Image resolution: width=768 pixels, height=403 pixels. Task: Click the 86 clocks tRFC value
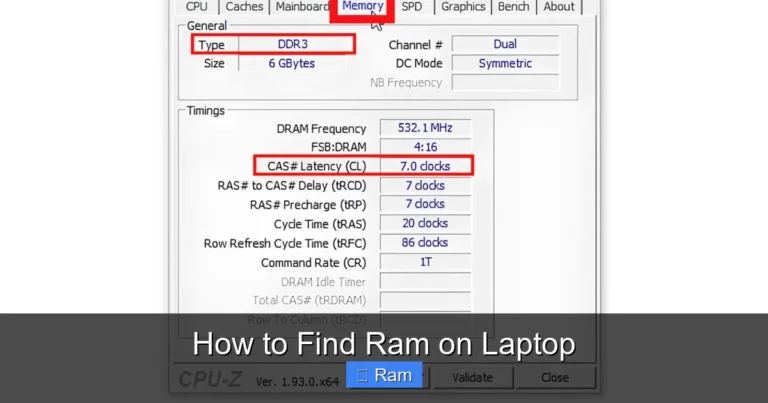tap(425, 242)
